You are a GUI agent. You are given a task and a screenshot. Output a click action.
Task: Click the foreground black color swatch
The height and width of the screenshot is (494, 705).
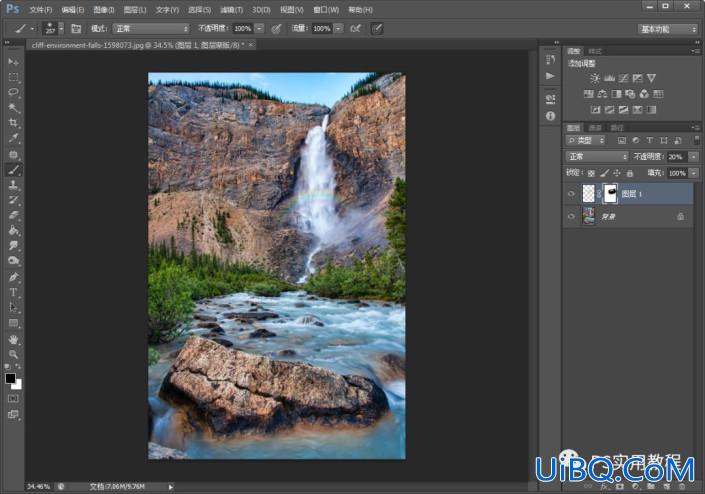10,378
